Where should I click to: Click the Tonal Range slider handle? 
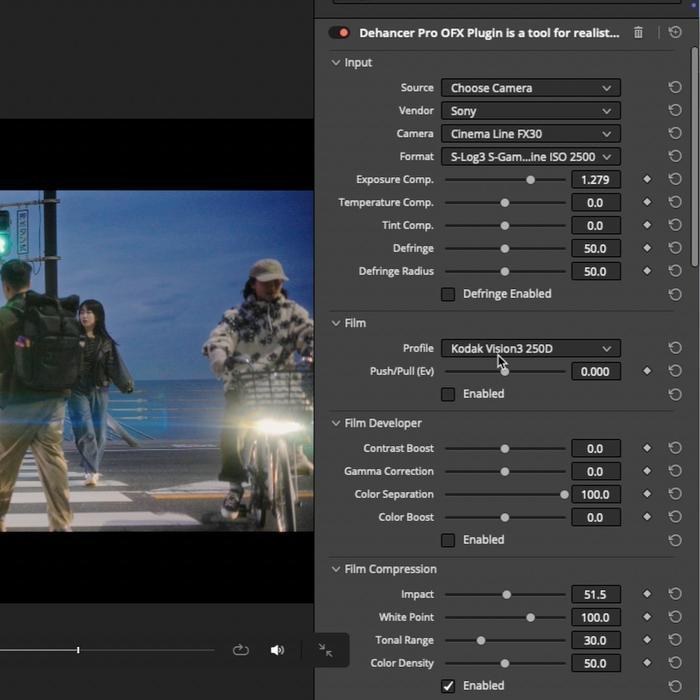[481, 641]
